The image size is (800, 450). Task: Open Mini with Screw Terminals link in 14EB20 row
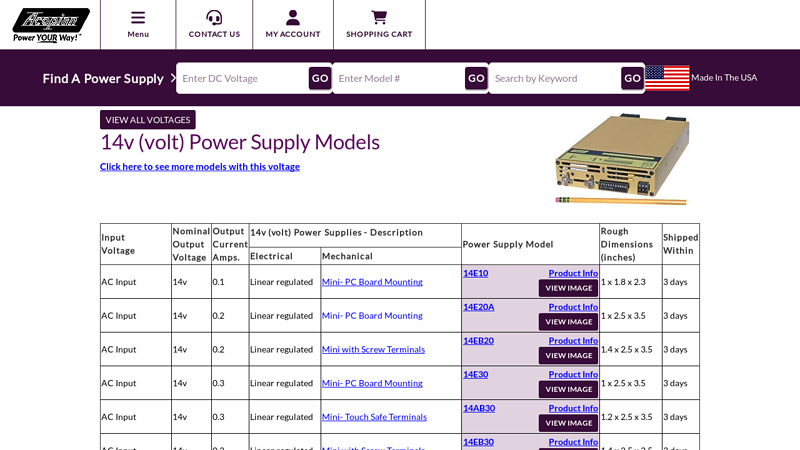click(x=373, y=349)
